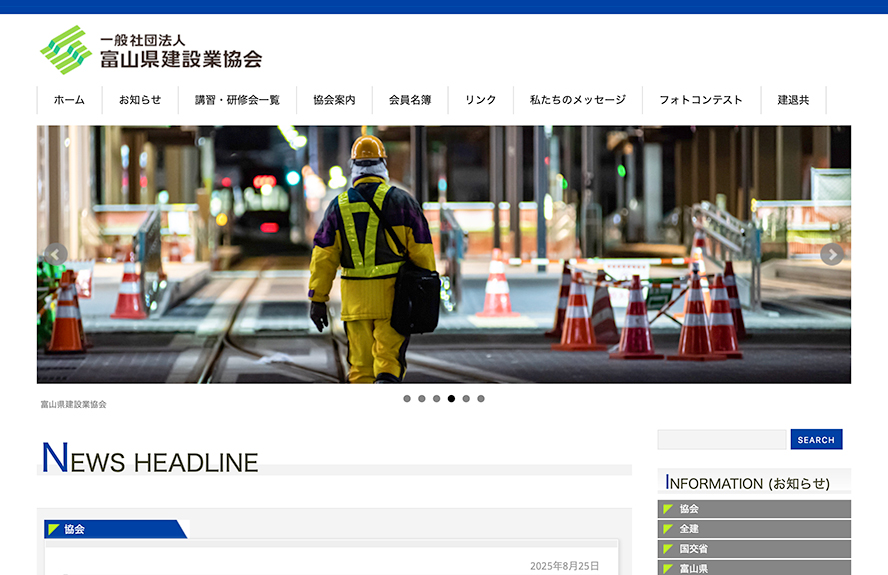The height and width of the screenshot is (575, 888).
Task: View the 会員名簿 page
Action: 410,100
